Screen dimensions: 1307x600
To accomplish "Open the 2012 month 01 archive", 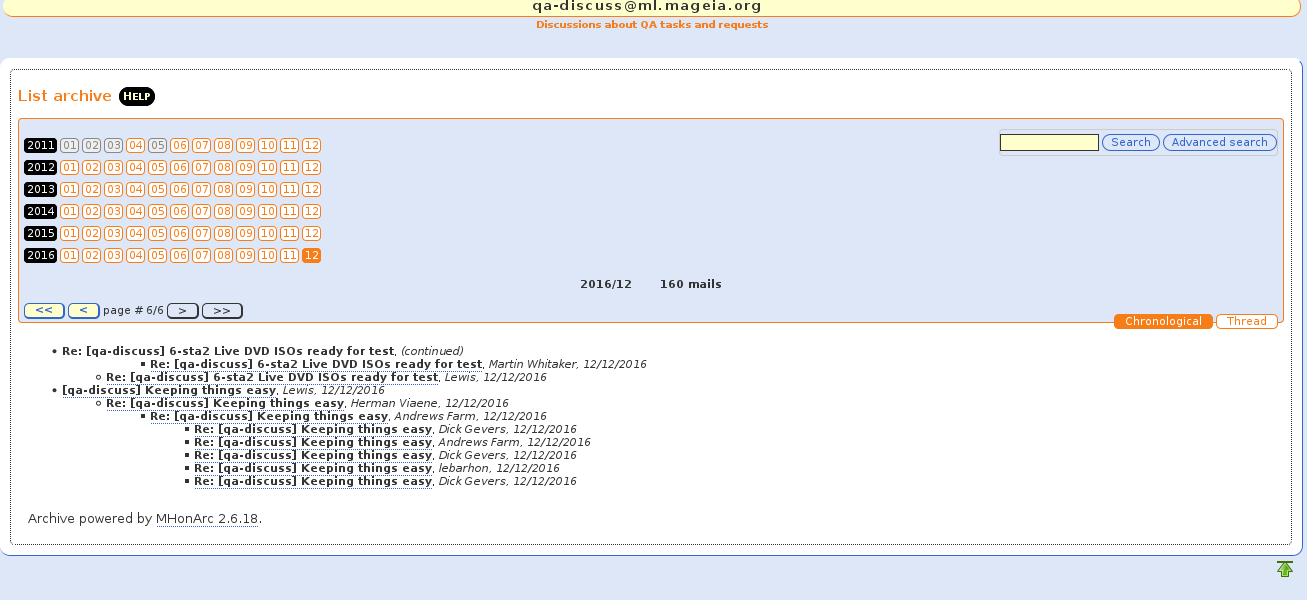I will click(69, 168).
